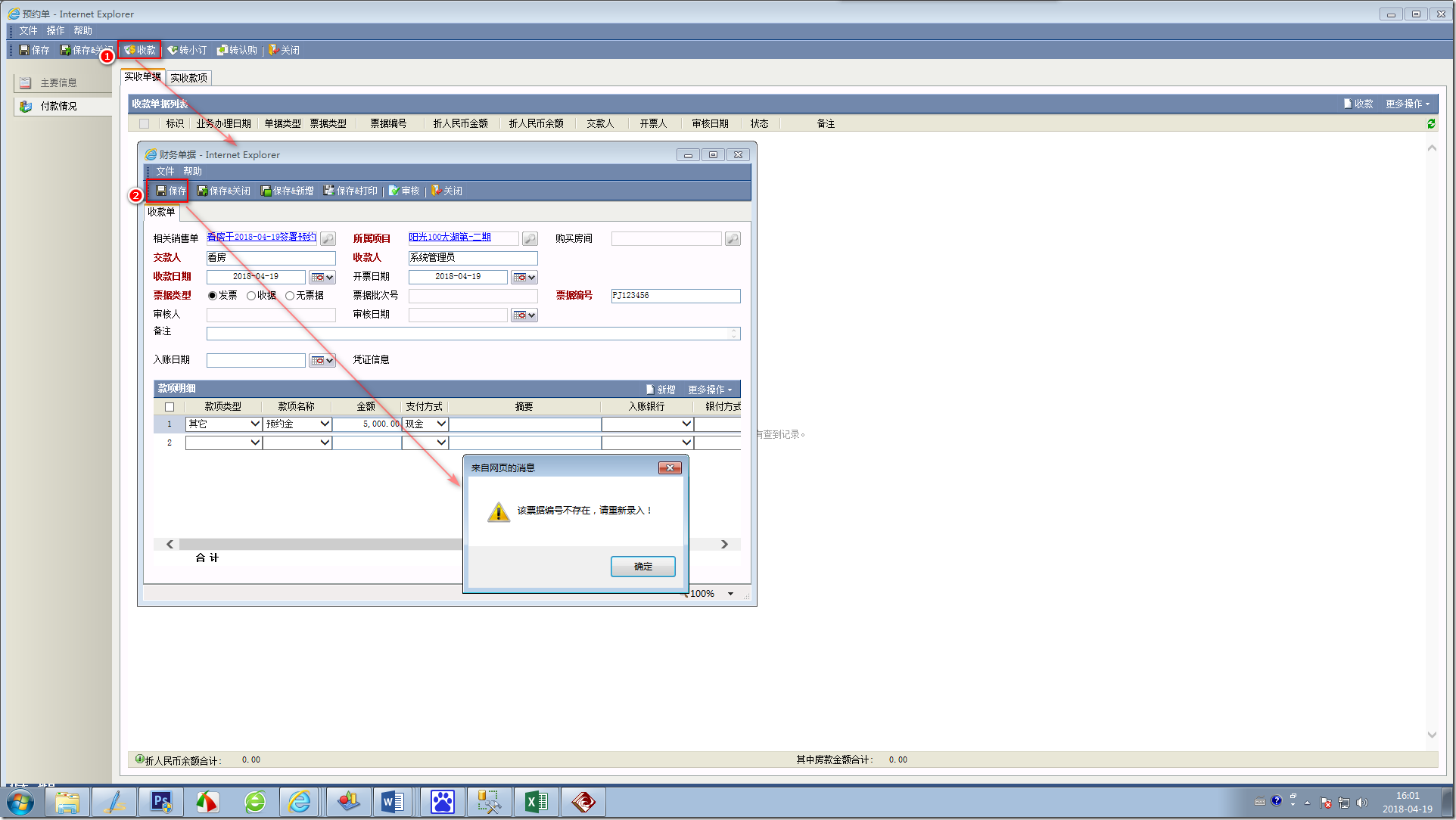Screen dimensions: 1456x820
Task: Open lookup icon beside 相关销售单
Action: pyautogui.click(x=328, y=238)
